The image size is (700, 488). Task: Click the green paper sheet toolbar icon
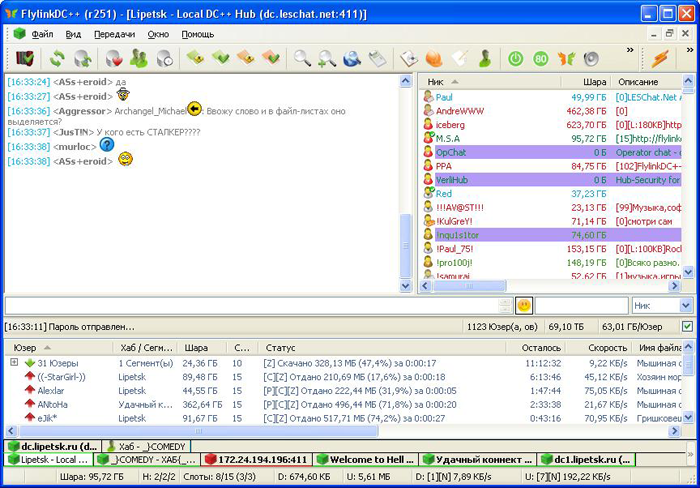(377, 58)
